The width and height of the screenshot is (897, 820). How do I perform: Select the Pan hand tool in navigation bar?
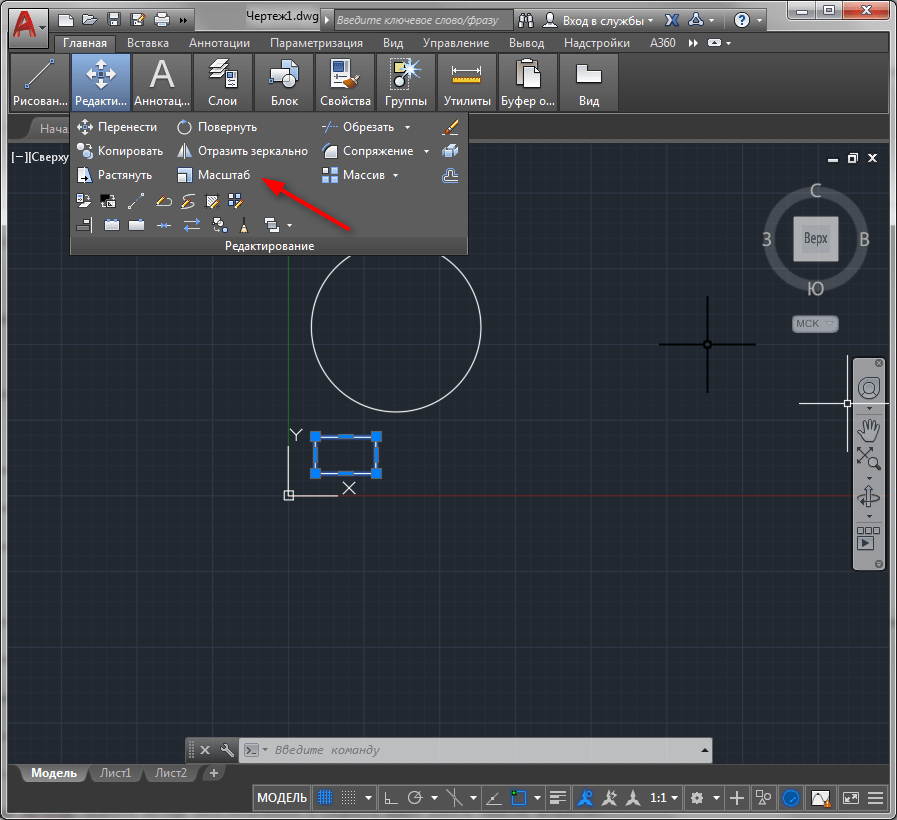click(x=869, y=430)
